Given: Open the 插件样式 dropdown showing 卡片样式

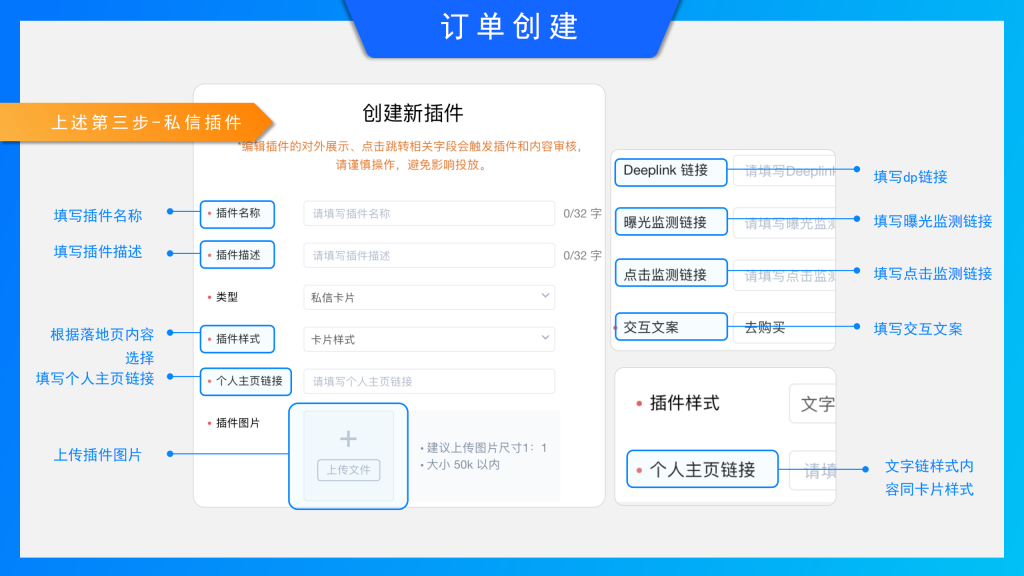Looking at the screenshot, I should 429,339.
